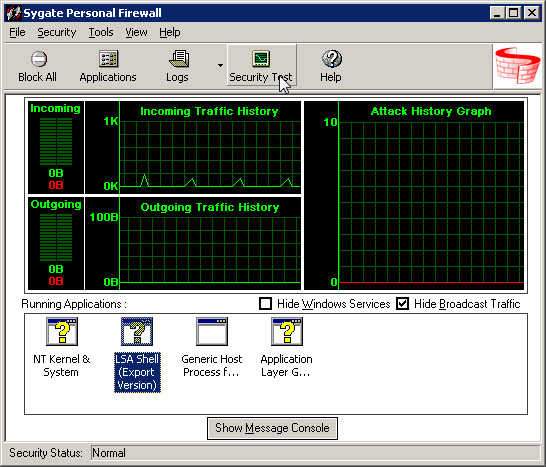This screenshot has width=546, height=467.
Task: Click the Attack History Graph panel
Action: [x=414, y=195]
